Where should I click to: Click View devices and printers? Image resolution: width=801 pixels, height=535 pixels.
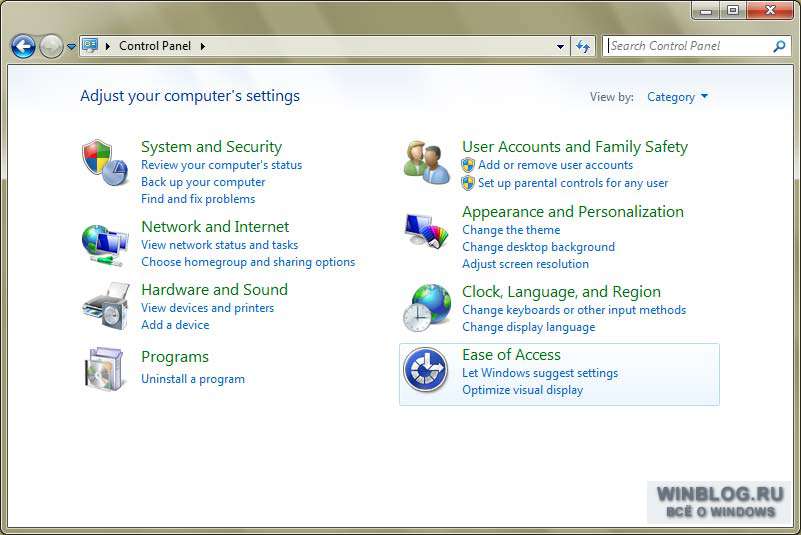pyautogui.click(x=208, y=308)
